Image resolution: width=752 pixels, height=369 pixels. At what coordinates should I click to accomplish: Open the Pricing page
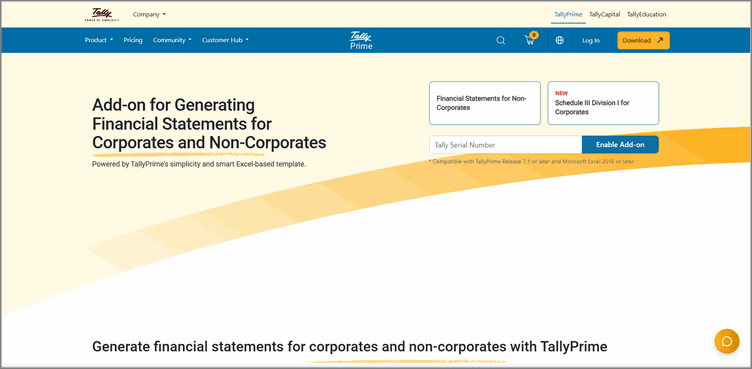pyautogui.click(x=133, y=40)
